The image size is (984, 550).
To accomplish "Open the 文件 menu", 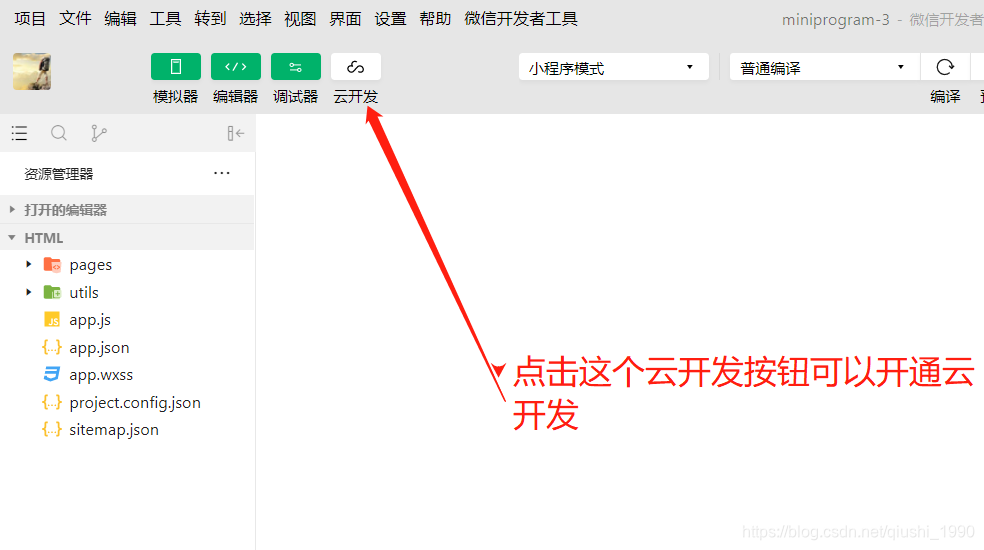I will coord(75,19).
